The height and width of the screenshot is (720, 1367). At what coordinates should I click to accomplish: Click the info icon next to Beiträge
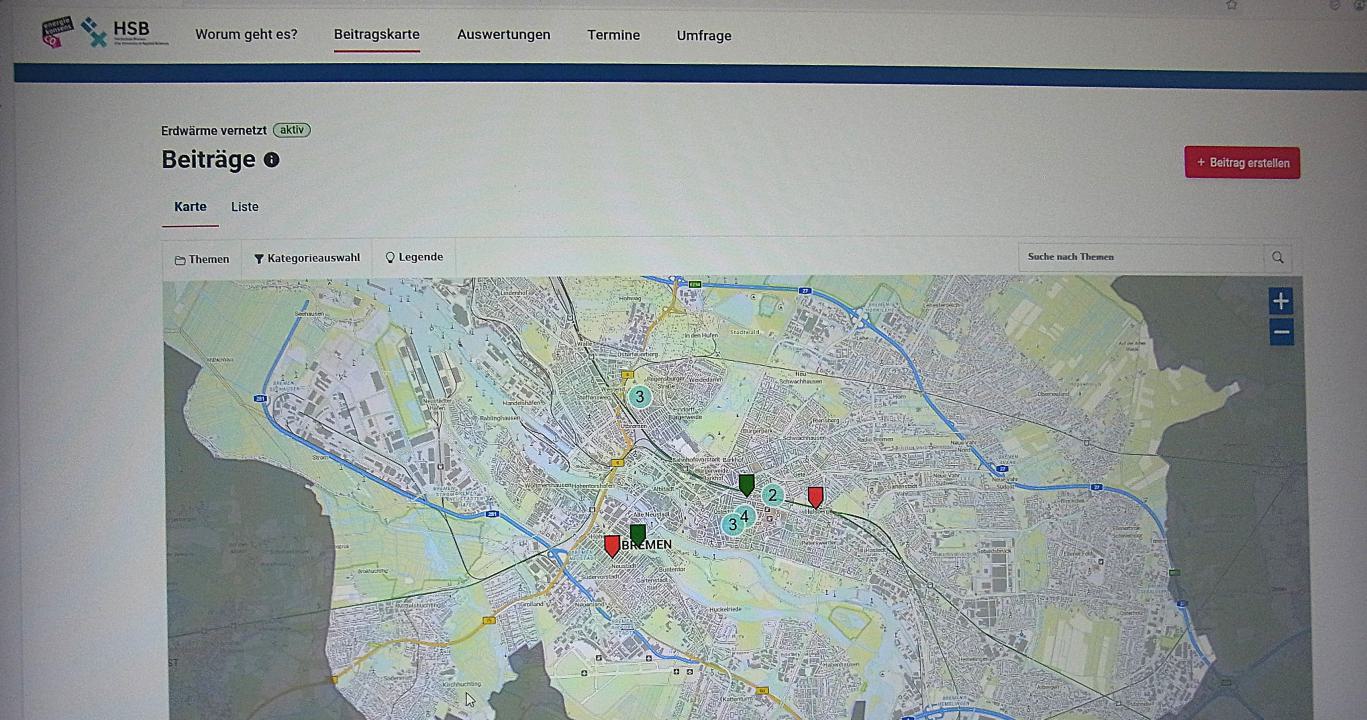click(271, 160)
